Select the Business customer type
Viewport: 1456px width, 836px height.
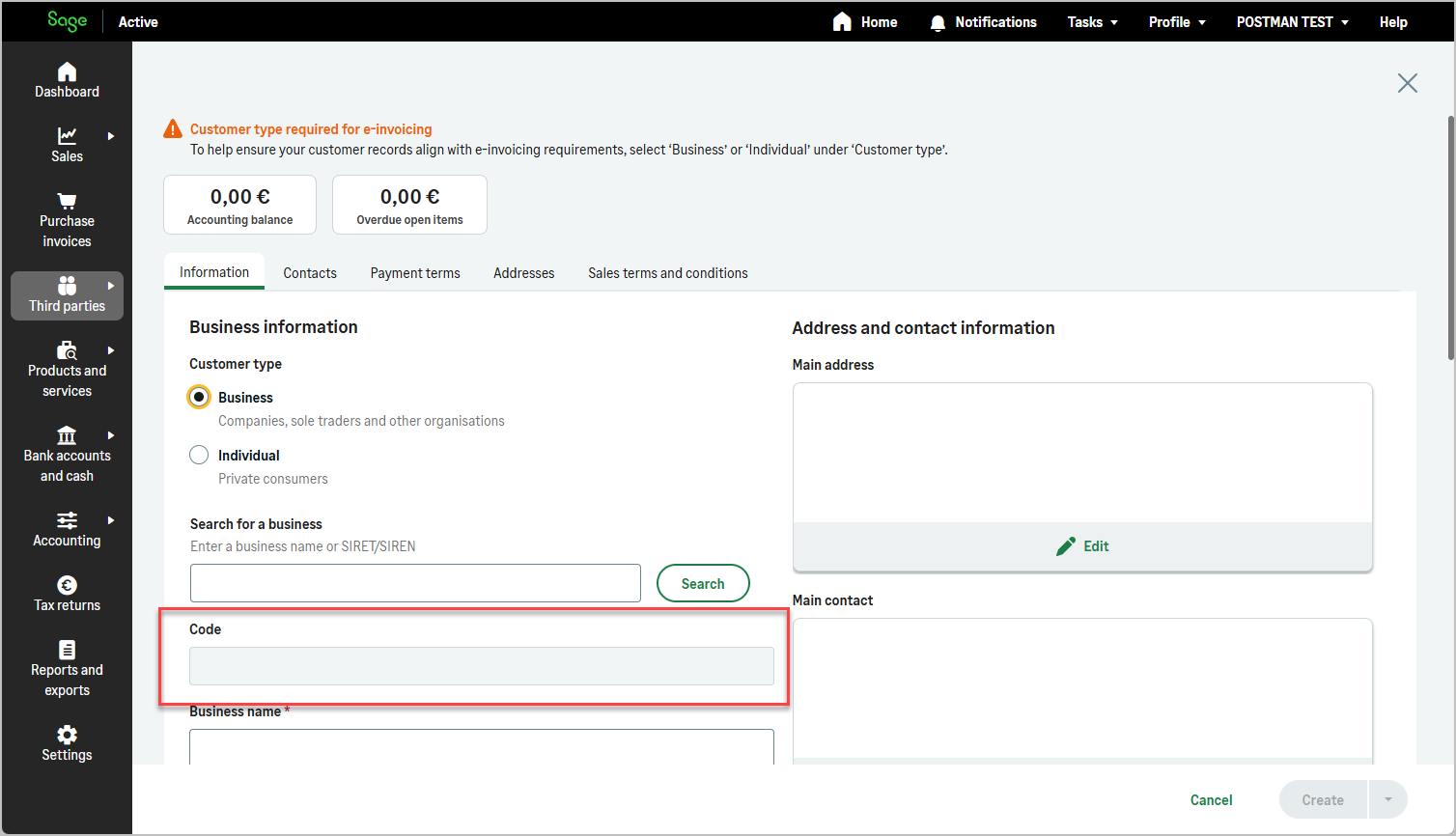199,397
